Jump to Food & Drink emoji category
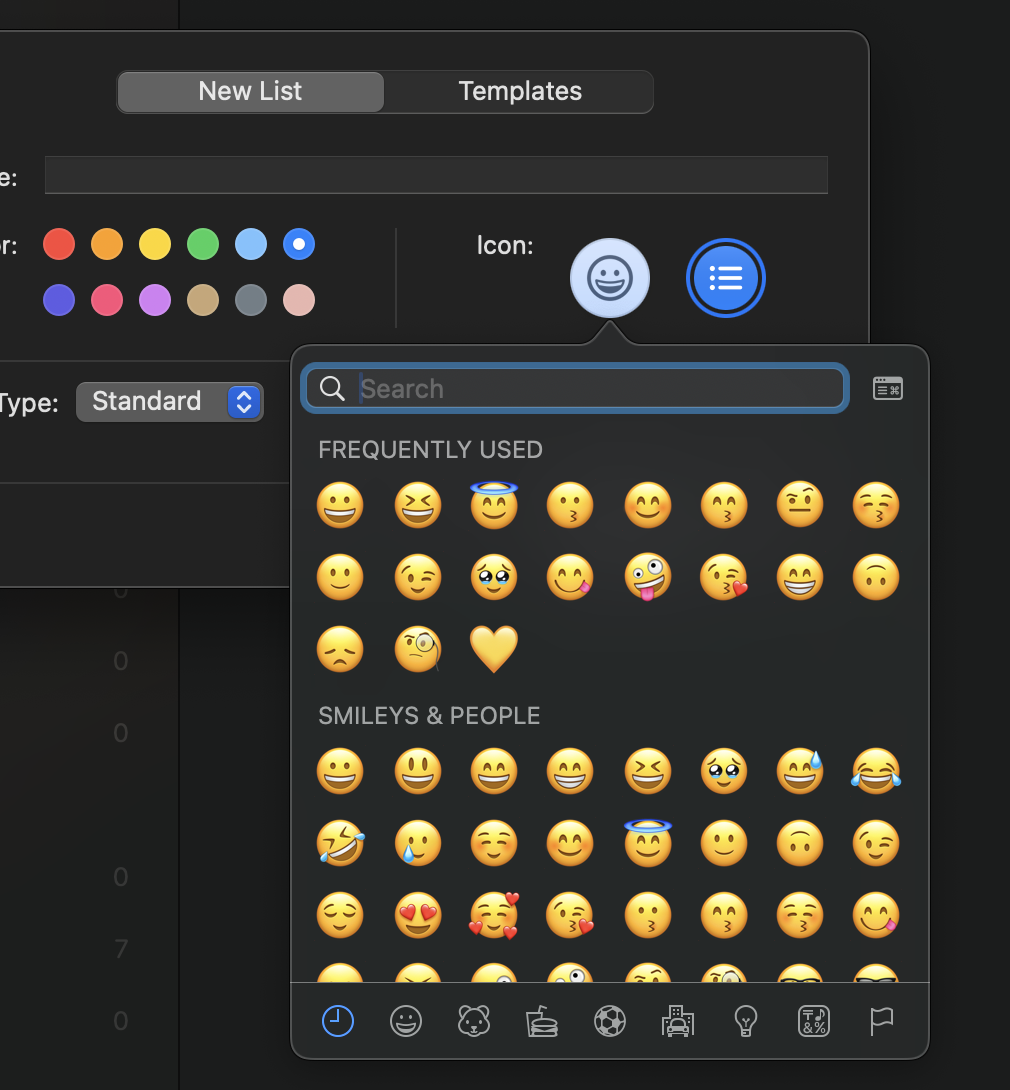Image resolution: width=1010 pixels, height=1090 pixels. pos(541,1021)
